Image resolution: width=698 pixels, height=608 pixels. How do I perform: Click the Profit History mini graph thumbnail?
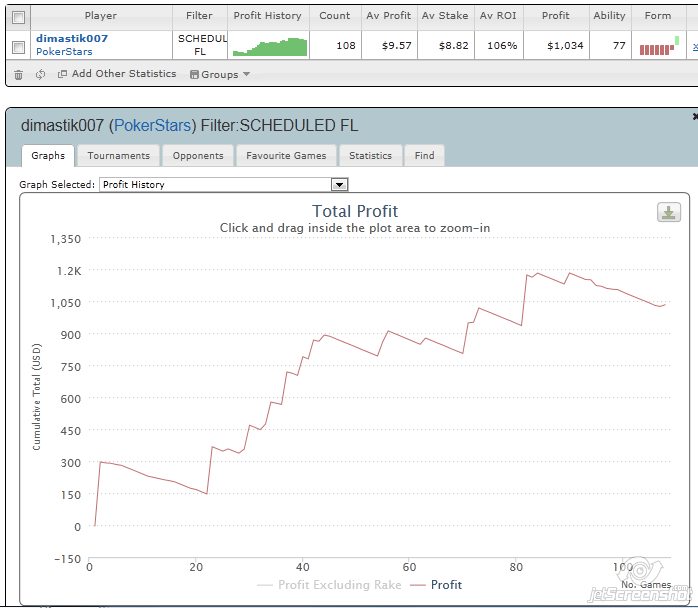tap(268, 47)
